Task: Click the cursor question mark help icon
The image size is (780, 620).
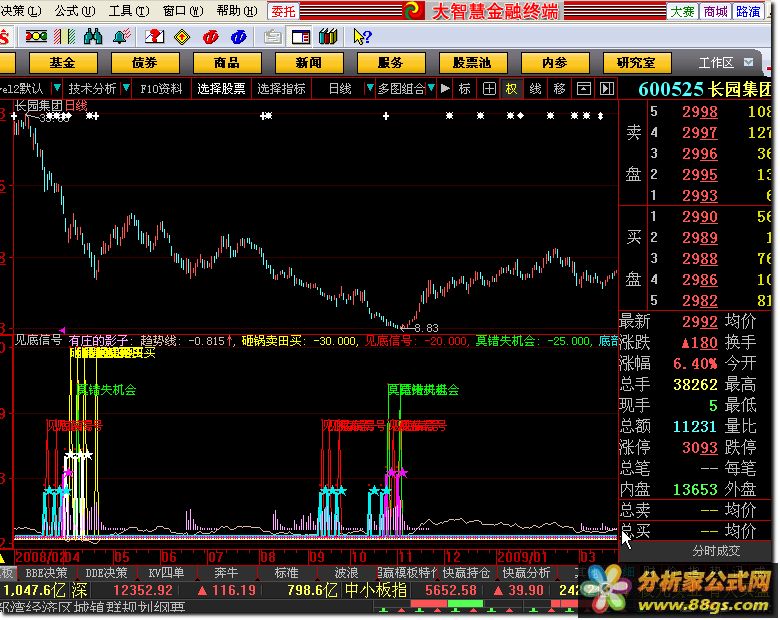Action: point(362,37)
